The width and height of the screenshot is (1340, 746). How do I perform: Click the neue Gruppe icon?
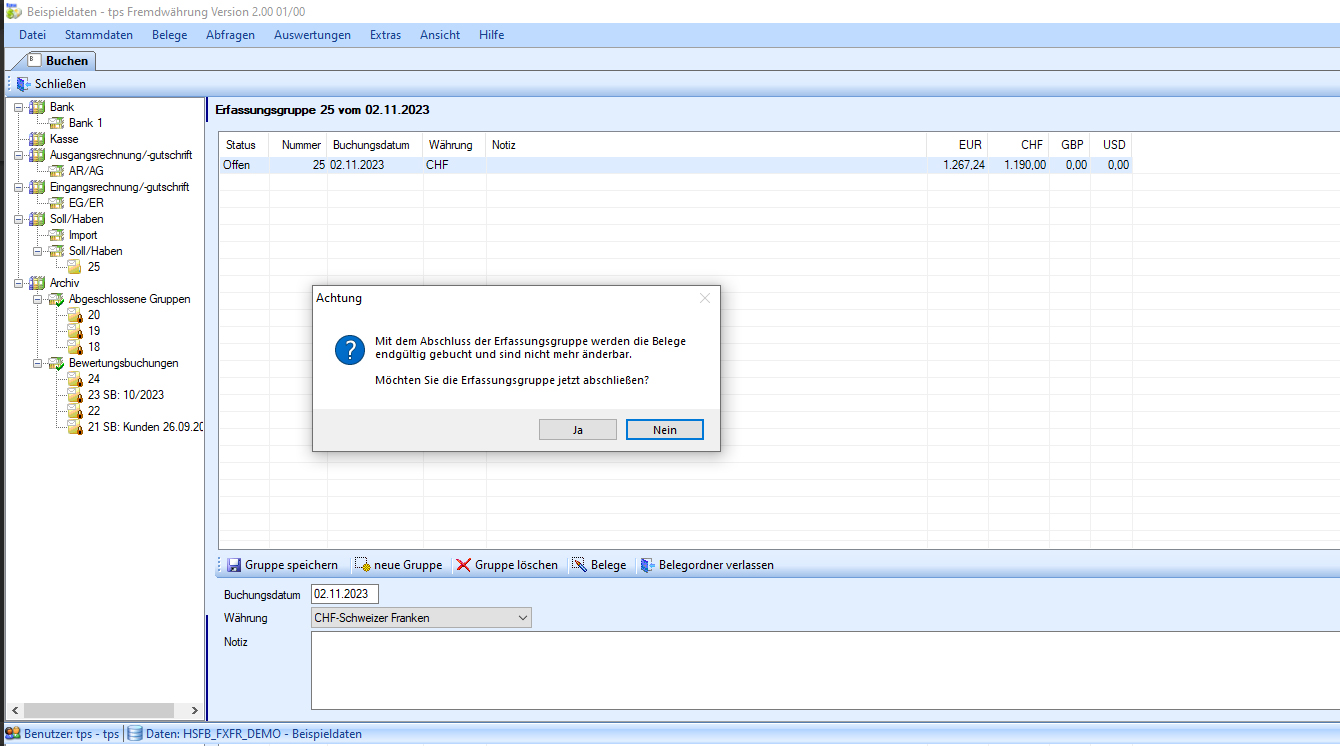(x=362, y=565)
